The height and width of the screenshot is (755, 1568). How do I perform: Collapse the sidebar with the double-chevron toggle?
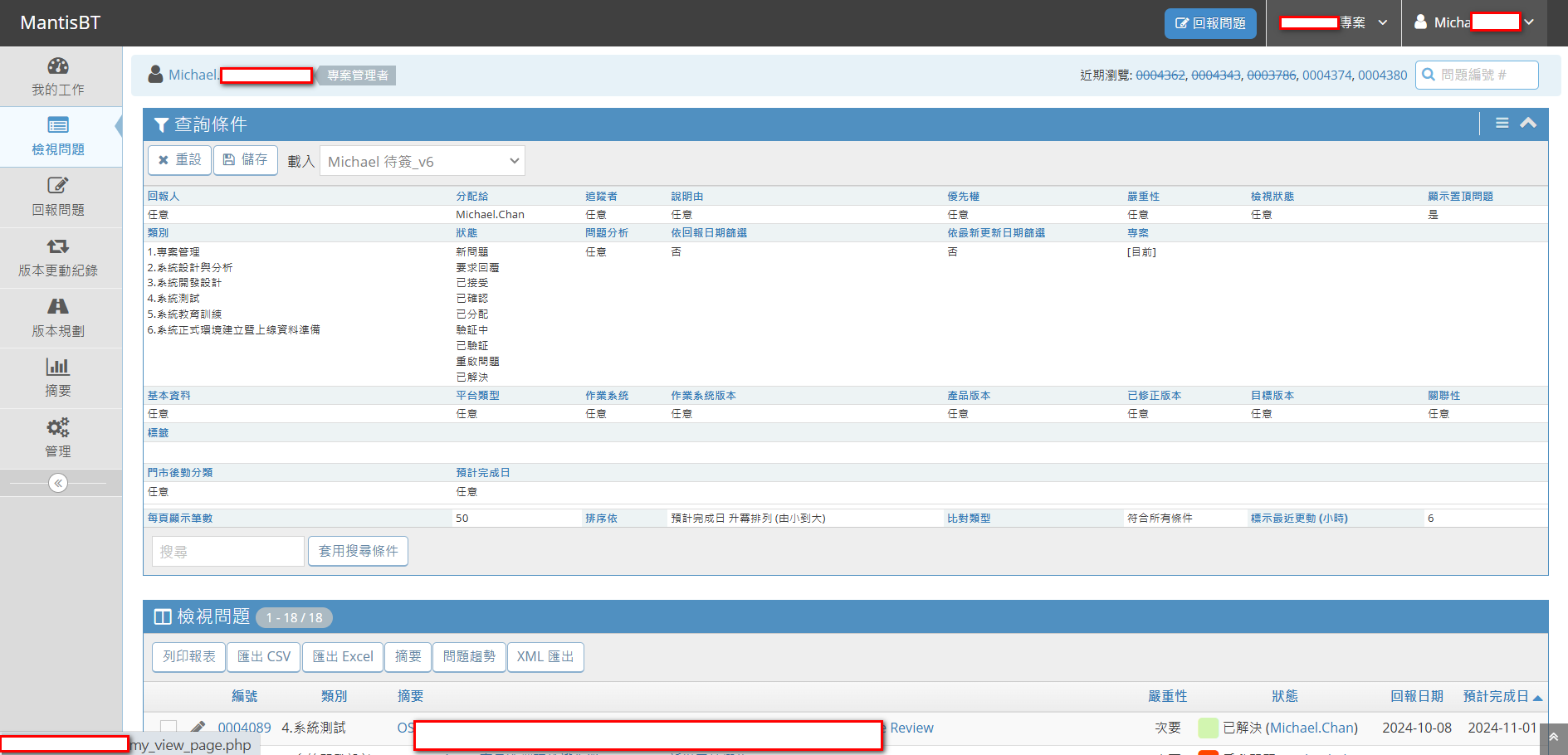[58, 483]
